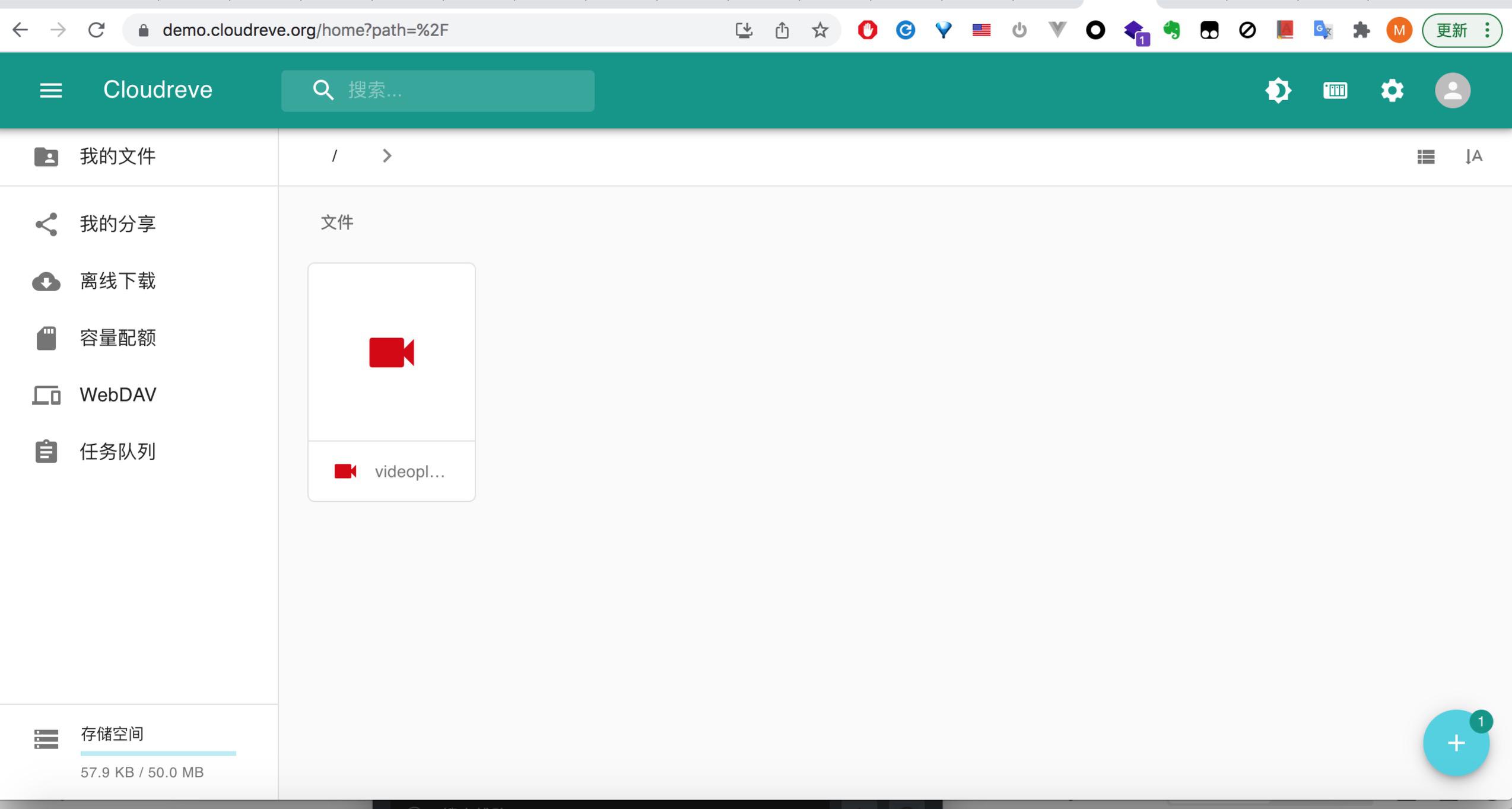
Task: Expand the breadcrumb path chevron
Action: point(387,156)
